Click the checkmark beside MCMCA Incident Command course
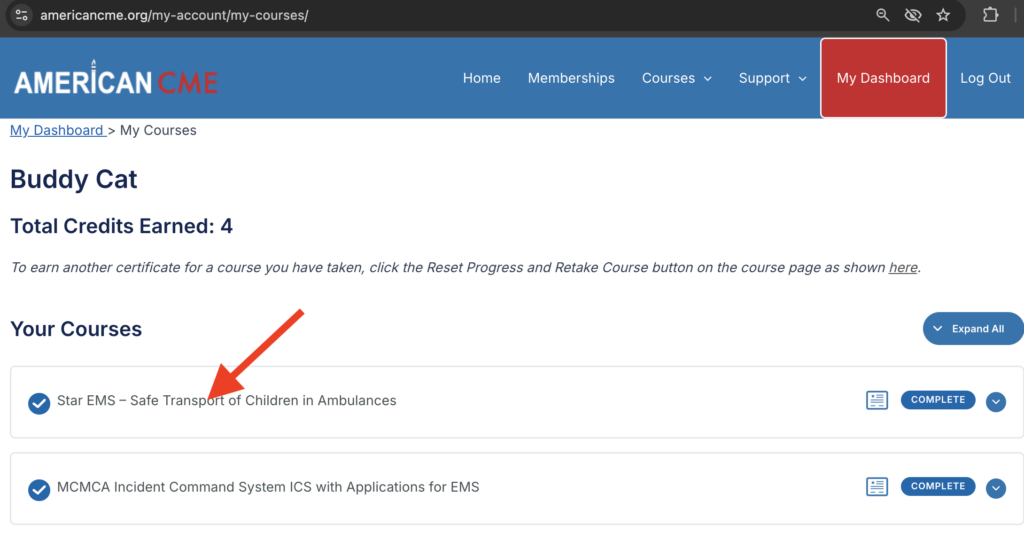This screenshot has width=1024, height=533. [39, 489]
